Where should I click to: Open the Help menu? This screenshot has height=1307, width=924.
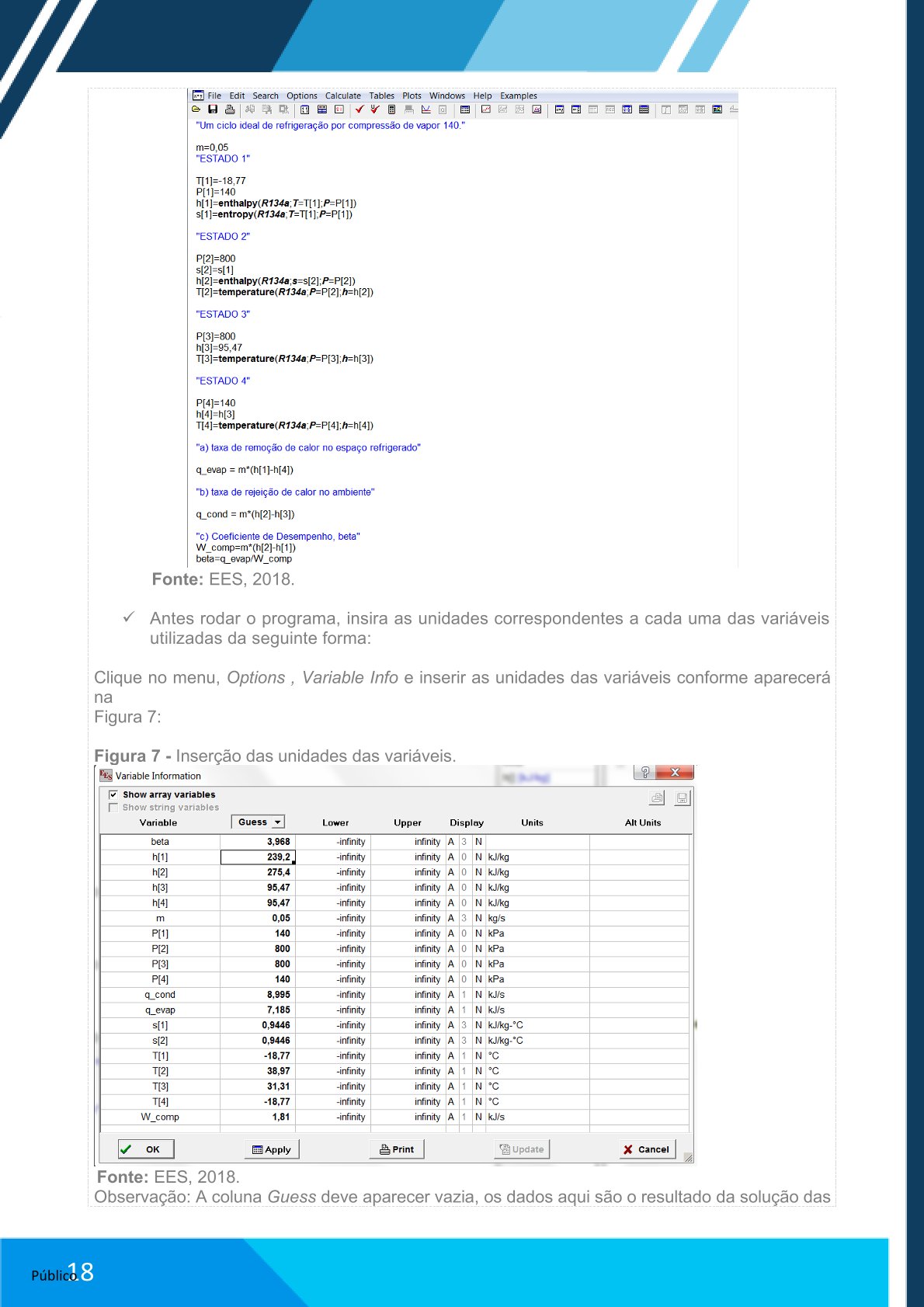click(x=482, y=96)
